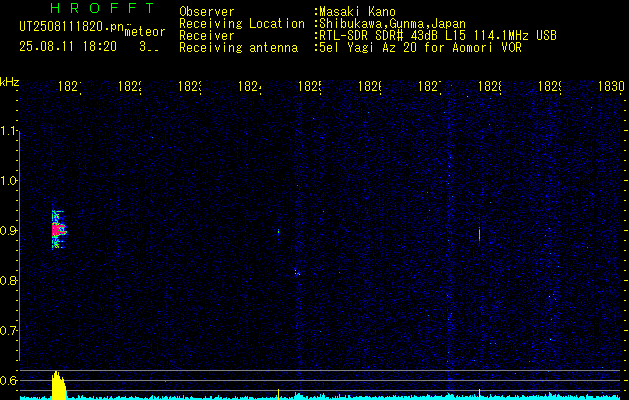The height and width of the screenshot is (400, 629).
Task: Click the date stamp 25.08.11 18:20
Action: (68, 47)
